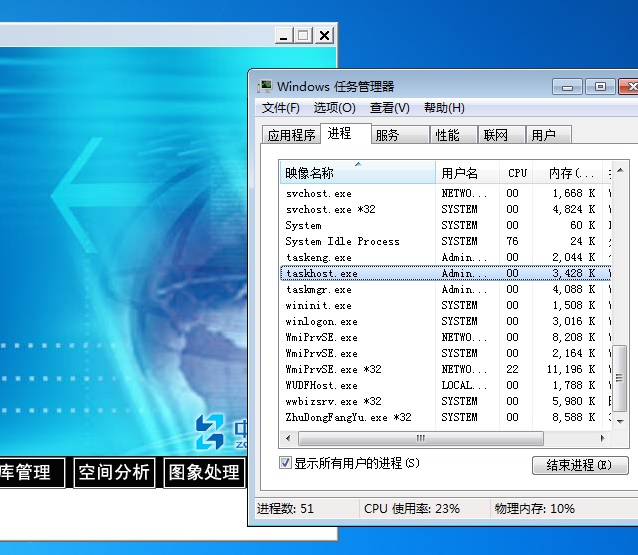Click memory value 11,196 K cell
Screen dimensions: 638x555
(x=571, y=369)
